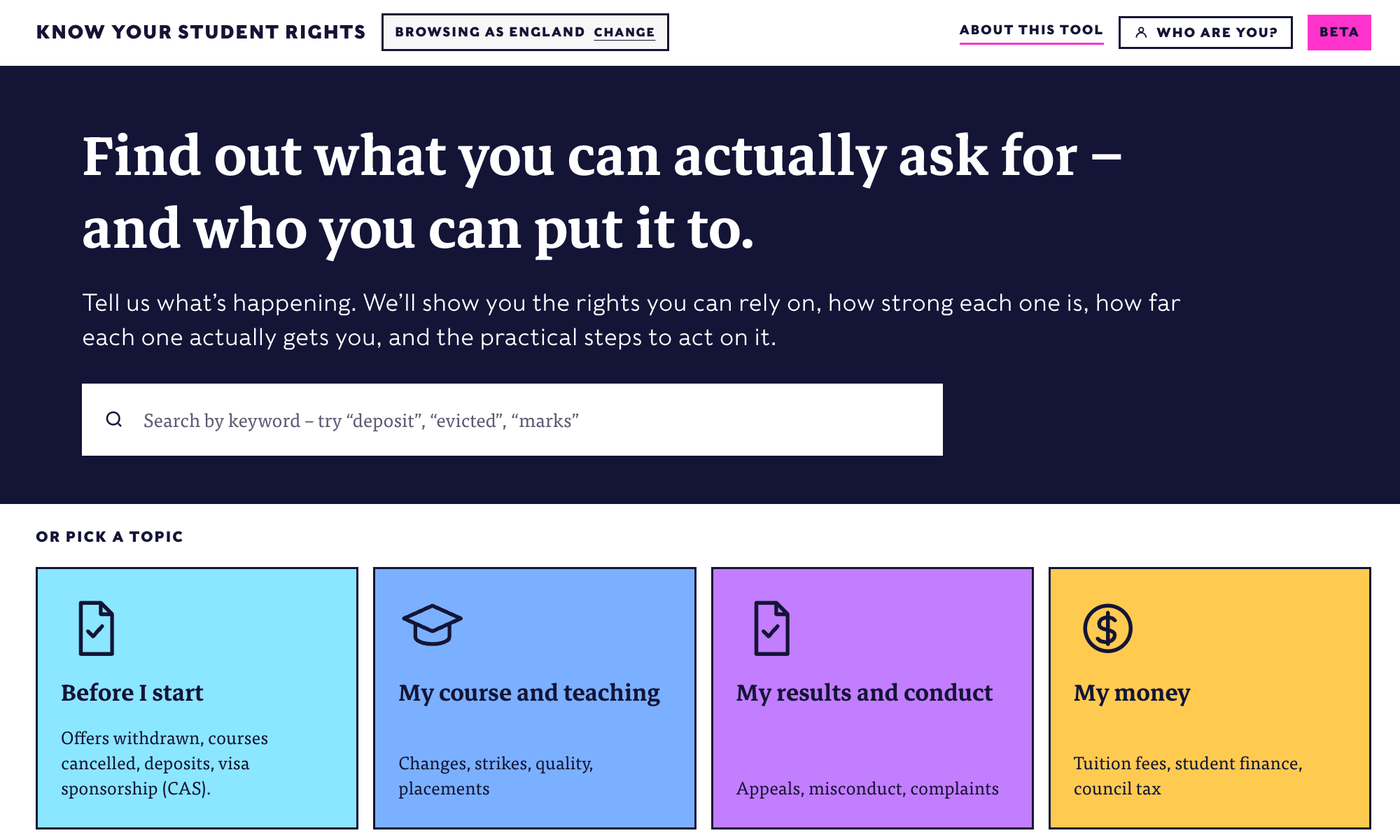The image size is (1400, 840).
Task: Go to Know Your Student Rights home
Action: pyautogui.click(x=201, y=32)
